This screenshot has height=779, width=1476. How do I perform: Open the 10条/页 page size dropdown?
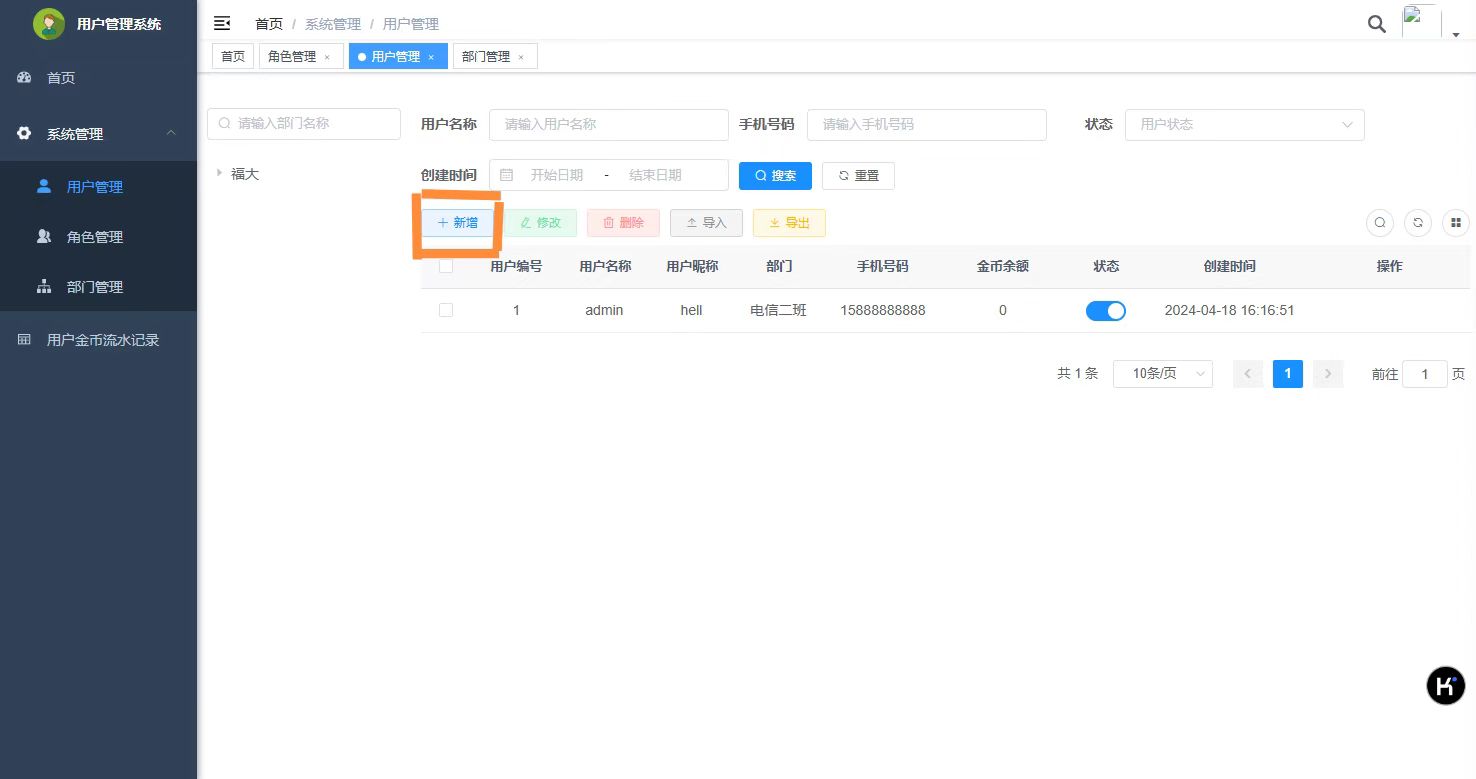(x=1163, y=374)
